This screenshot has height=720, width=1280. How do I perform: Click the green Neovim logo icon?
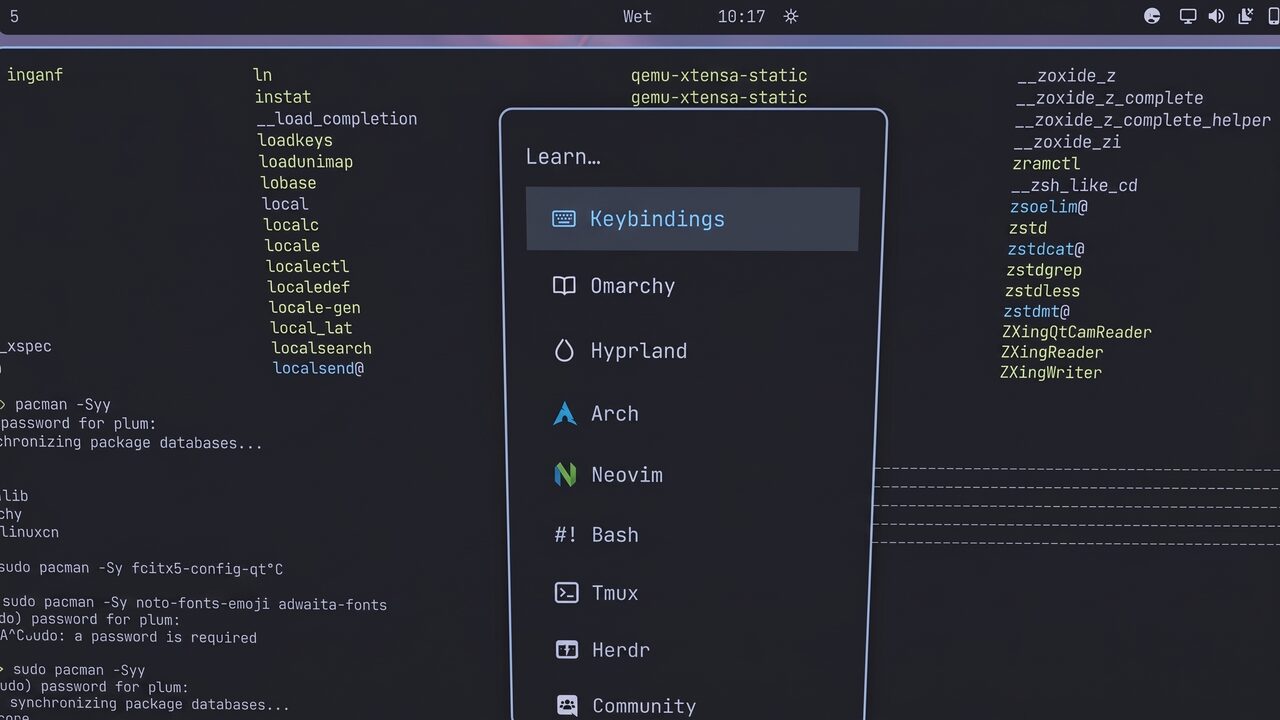click(x=565, y=474)
